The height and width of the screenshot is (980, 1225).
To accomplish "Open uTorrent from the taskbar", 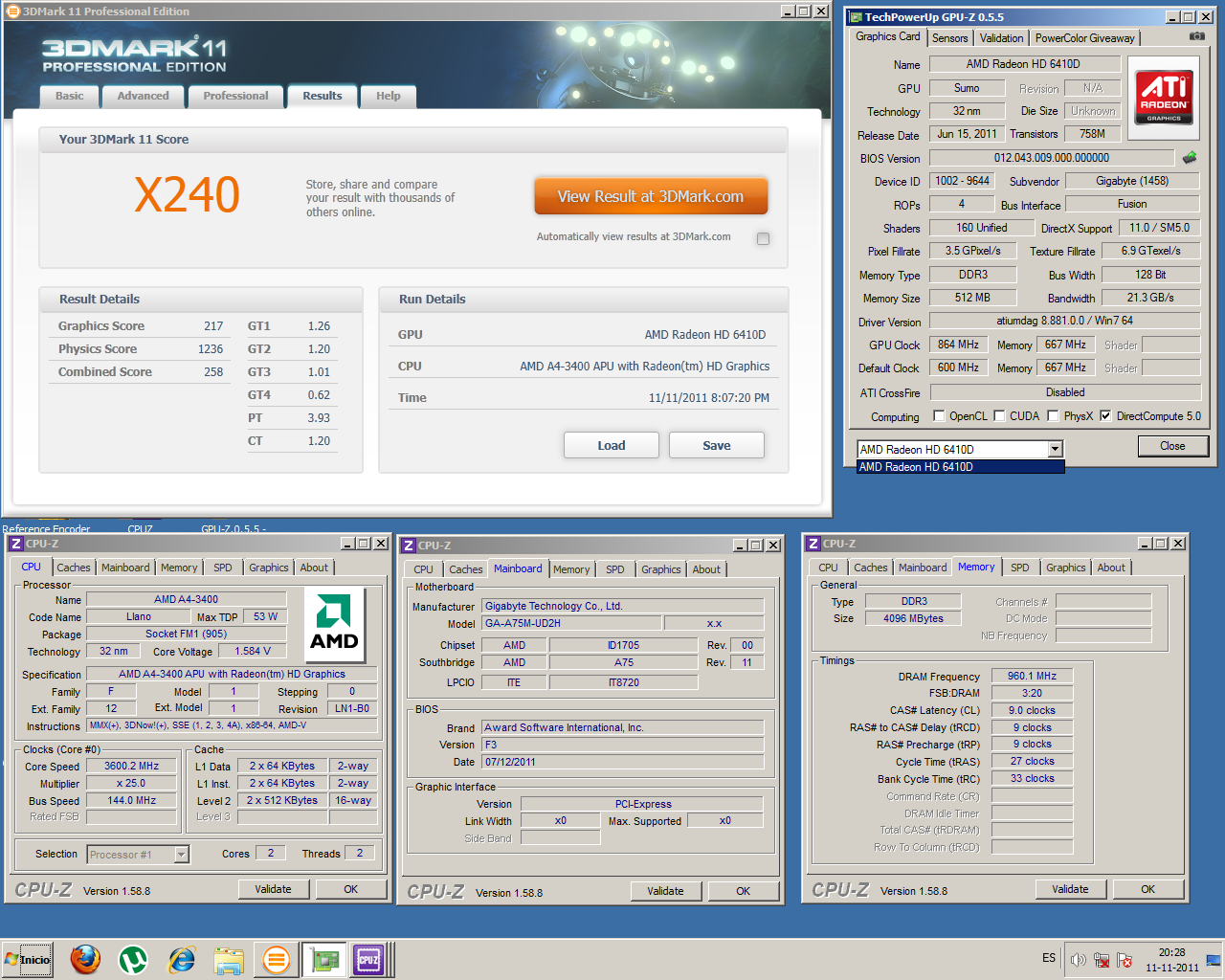I will pyautogui.click(x=133, y=960).
